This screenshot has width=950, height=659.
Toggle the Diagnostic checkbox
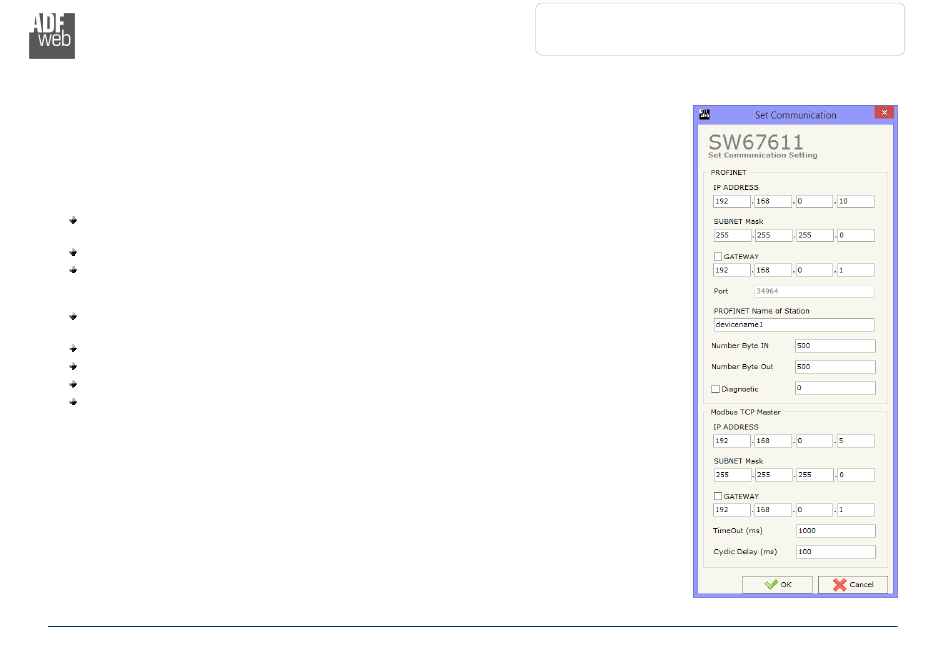[716, 389]
